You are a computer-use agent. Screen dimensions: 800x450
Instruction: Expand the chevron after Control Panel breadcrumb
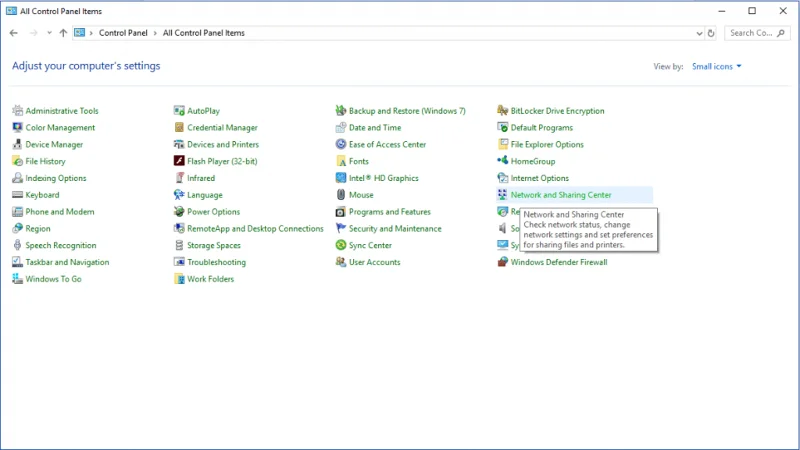(156, 33)
